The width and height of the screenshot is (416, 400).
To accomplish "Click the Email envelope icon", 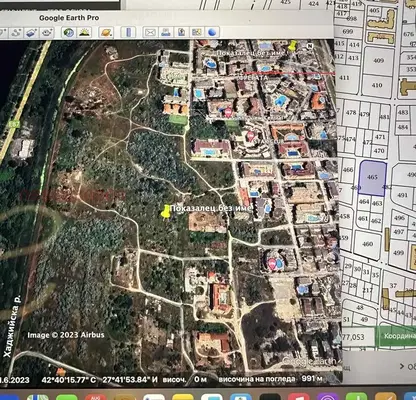I will click(150, 32).
